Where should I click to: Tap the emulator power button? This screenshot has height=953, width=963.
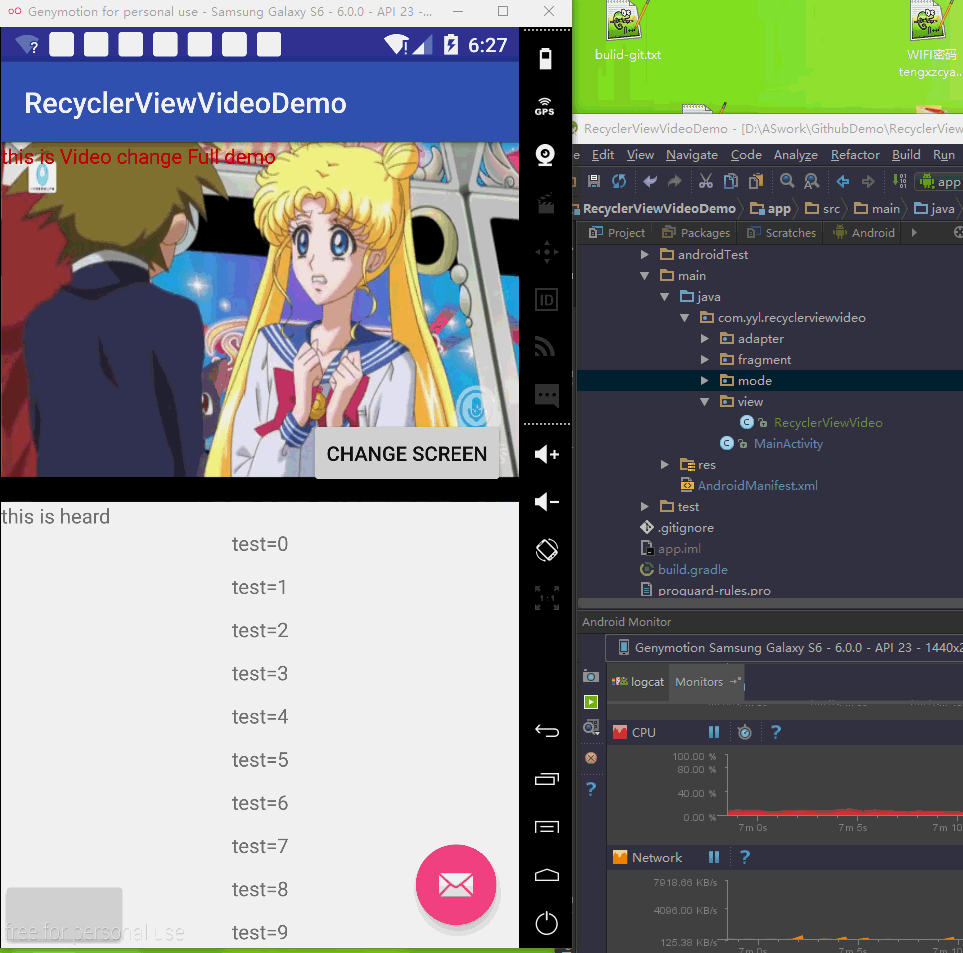(x=547, y=922)
